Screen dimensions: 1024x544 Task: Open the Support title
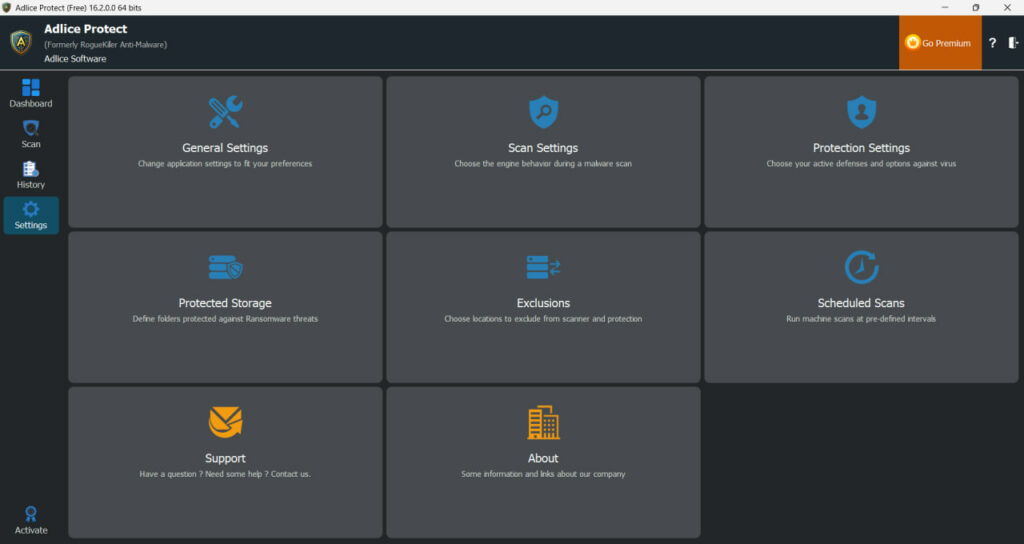225,458
